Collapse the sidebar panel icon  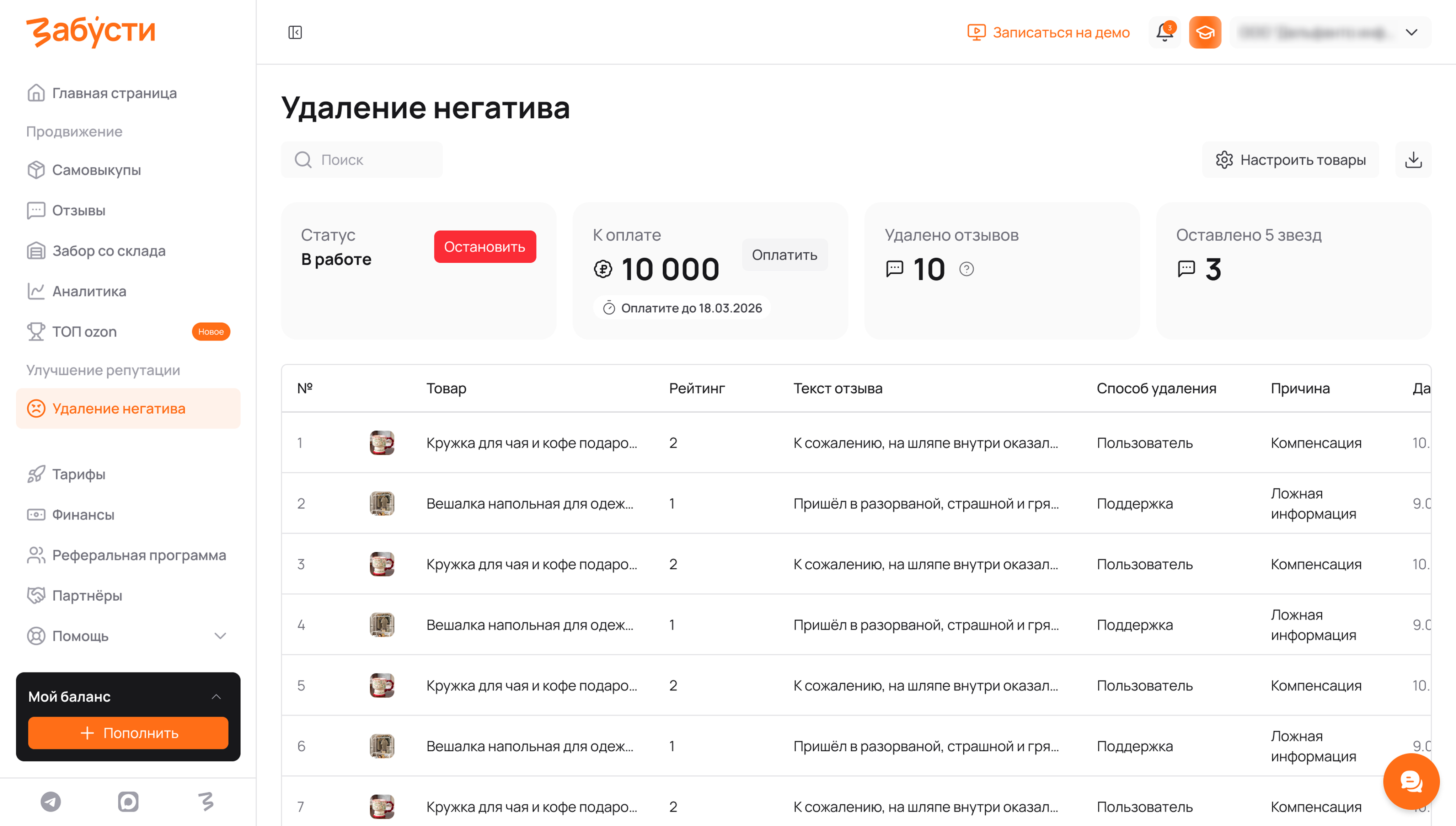click(x=295, y=32)
